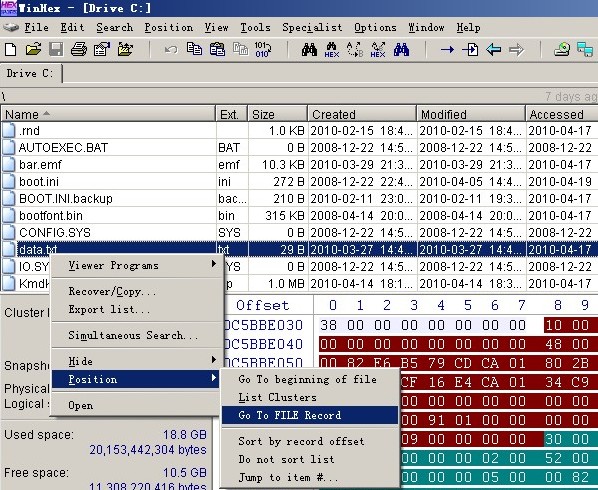Image resolution: width=598 pixels, height=490 pixels.
Task: Open the Tools menu
Action: (255, 27)
